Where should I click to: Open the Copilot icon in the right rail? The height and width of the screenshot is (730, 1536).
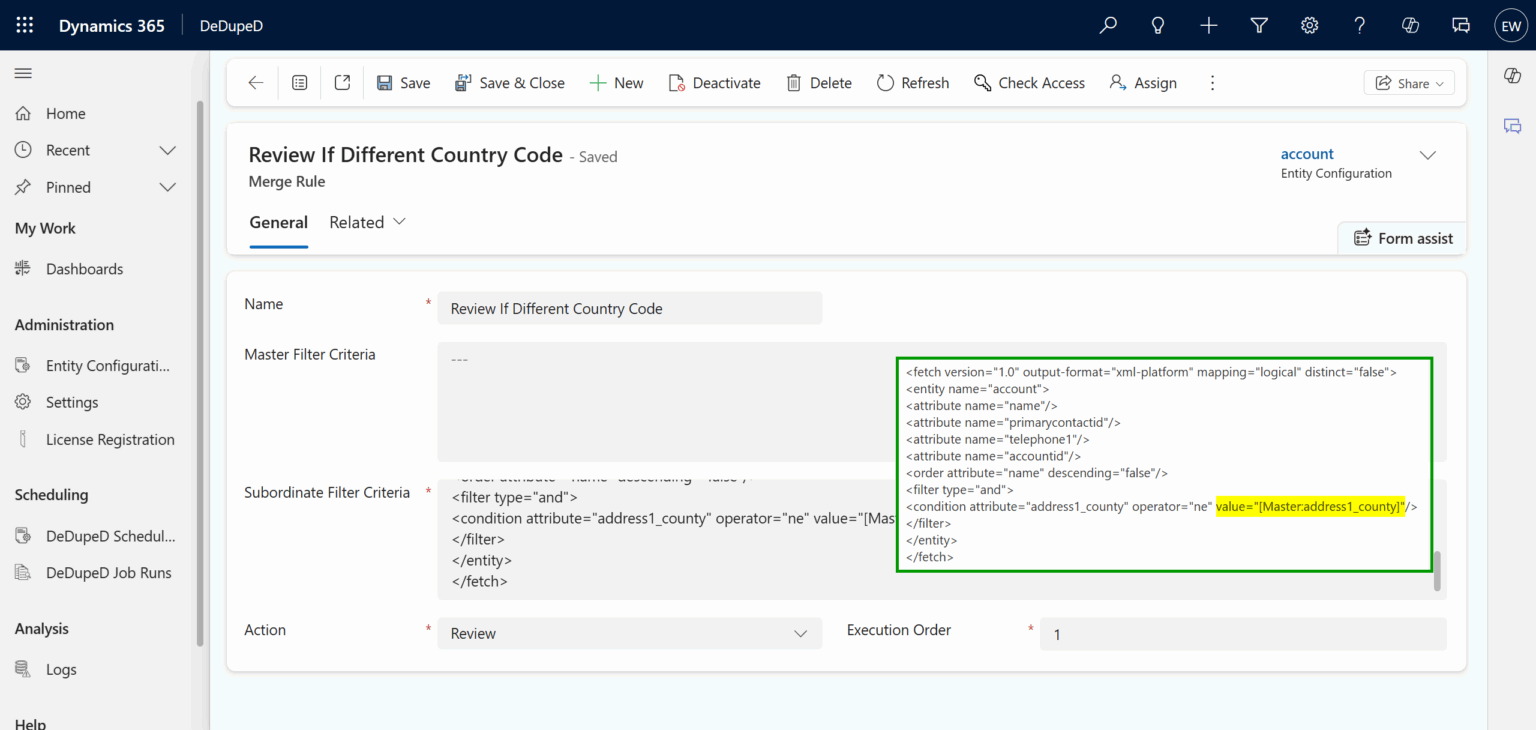click(x=1511, y=74)
